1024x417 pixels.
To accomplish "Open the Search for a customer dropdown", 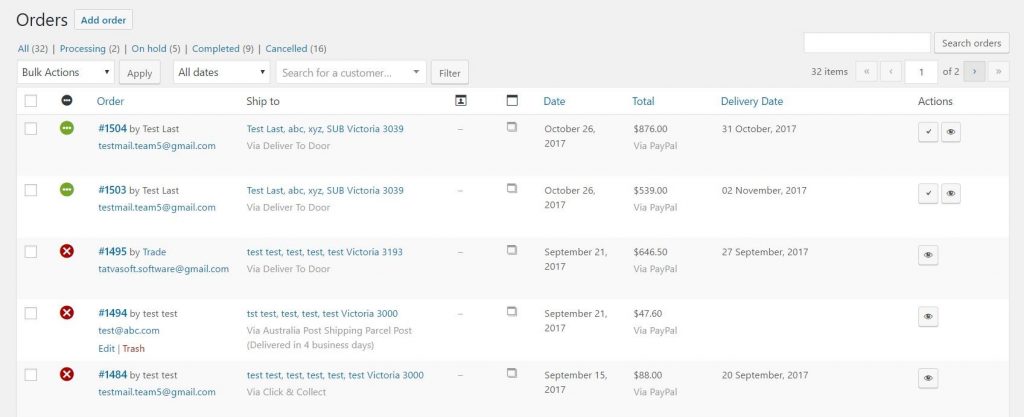I will pyautogui.click(x=351, y=72).
